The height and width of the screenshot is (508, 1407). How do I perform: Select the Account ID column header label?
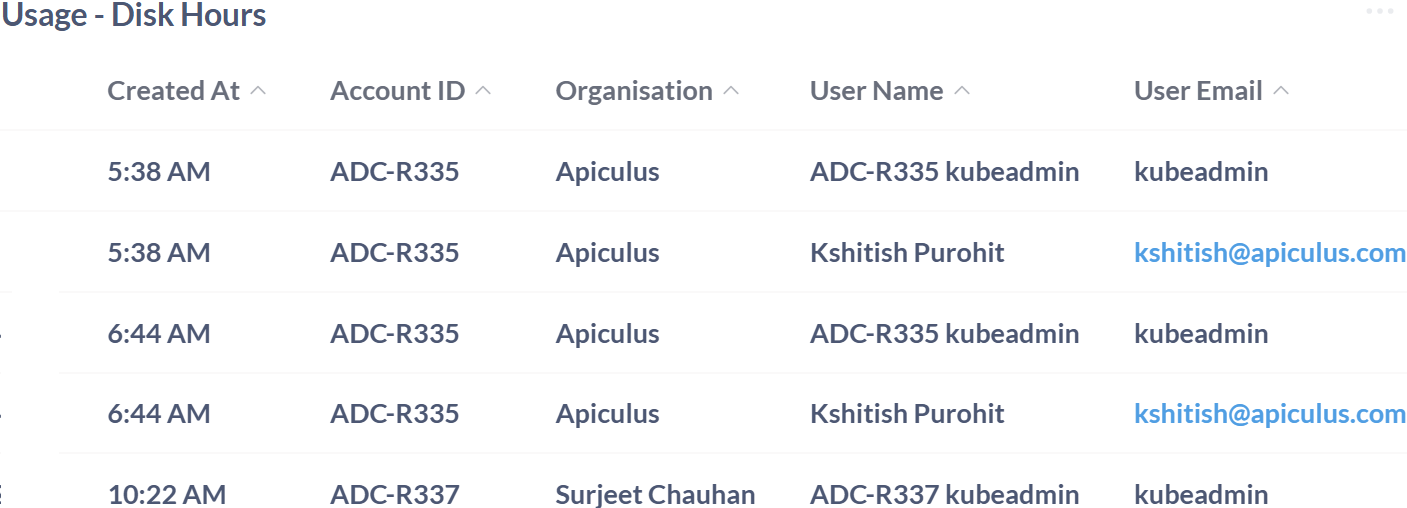397,91
